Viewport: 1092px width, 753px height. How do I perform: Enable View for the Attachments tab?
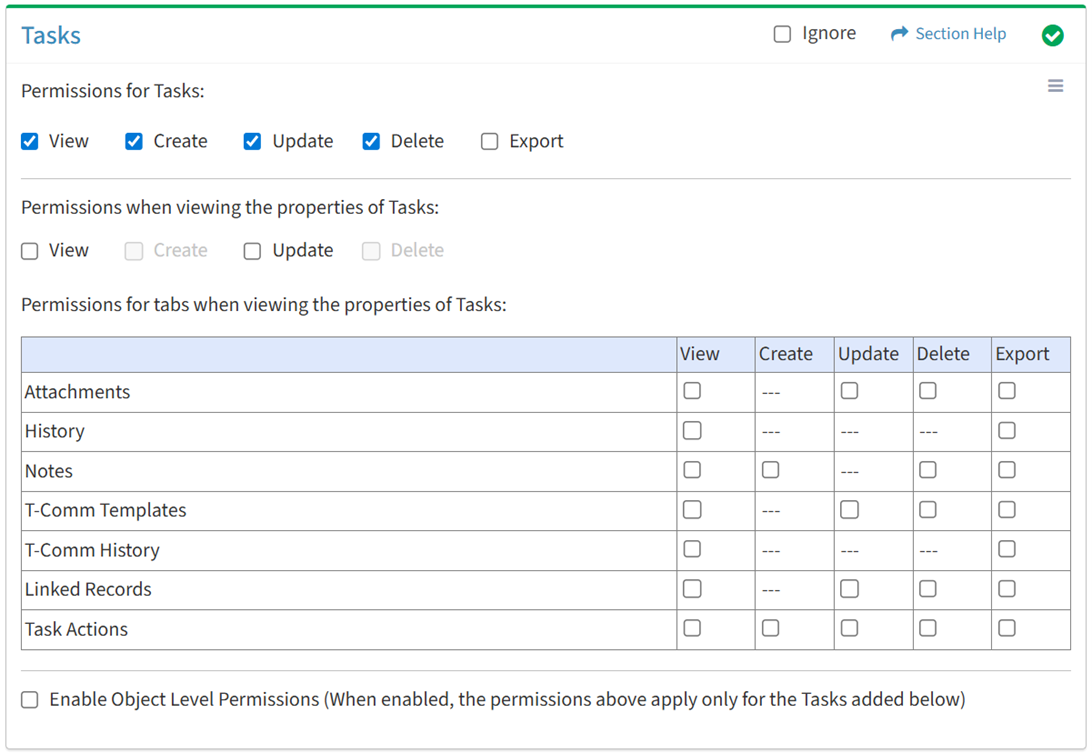pos(692,391)
